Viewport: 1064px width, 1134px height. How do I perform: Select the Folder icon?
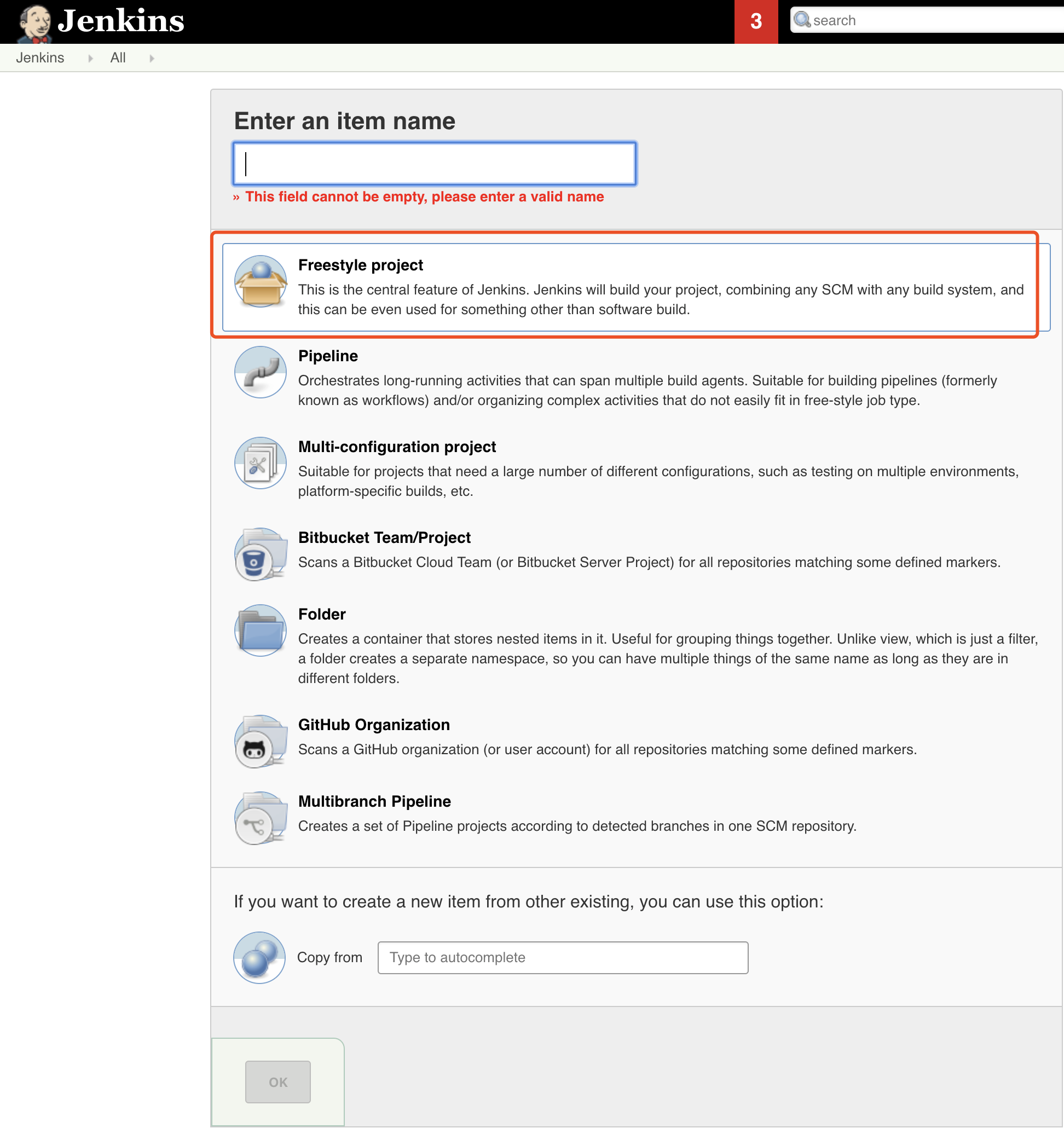(260, 630)
